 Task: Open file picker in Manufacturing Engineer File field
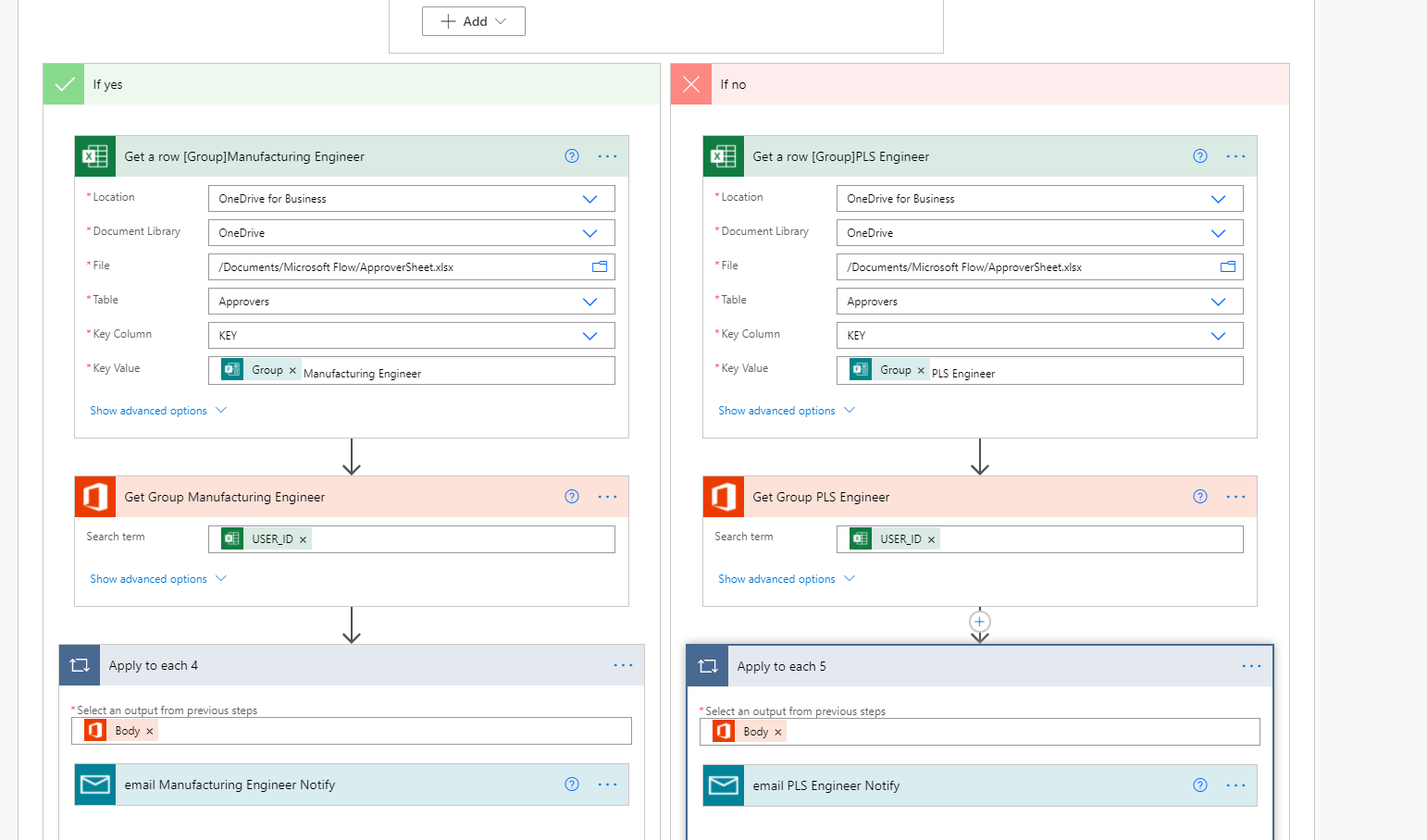click(x=600, y=266)
